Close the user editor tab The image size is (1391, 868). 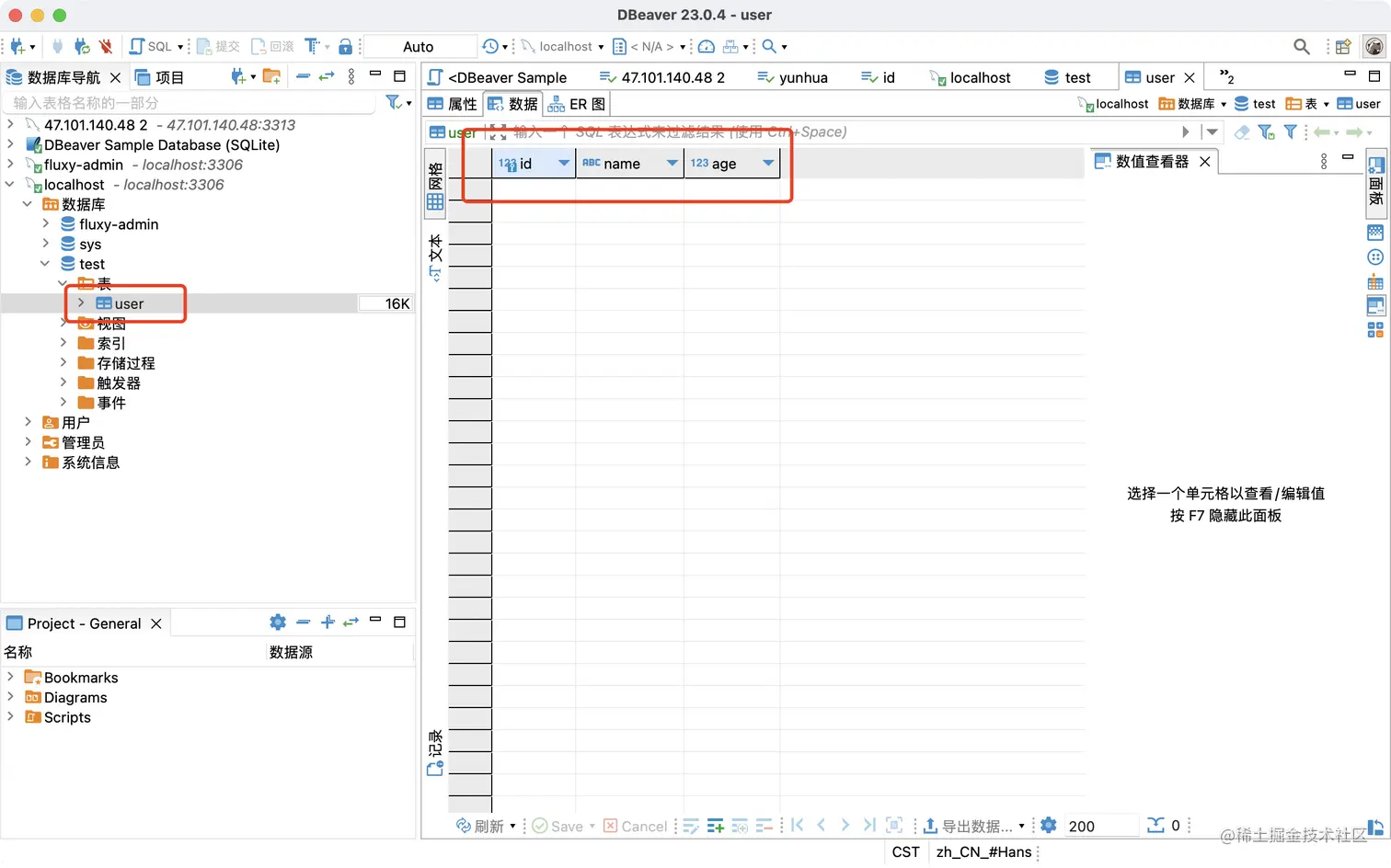click(x=1190, y=77)
